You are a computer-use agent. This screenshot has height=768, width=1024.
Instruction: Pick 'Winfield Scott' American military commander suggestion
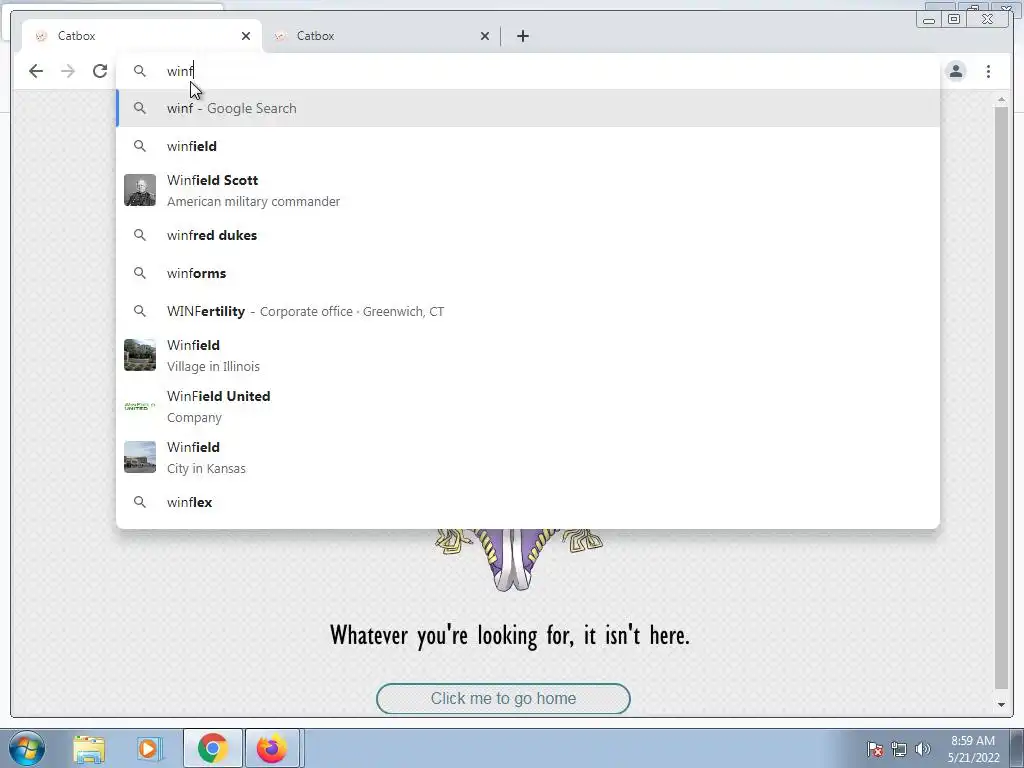pos(528,190)
